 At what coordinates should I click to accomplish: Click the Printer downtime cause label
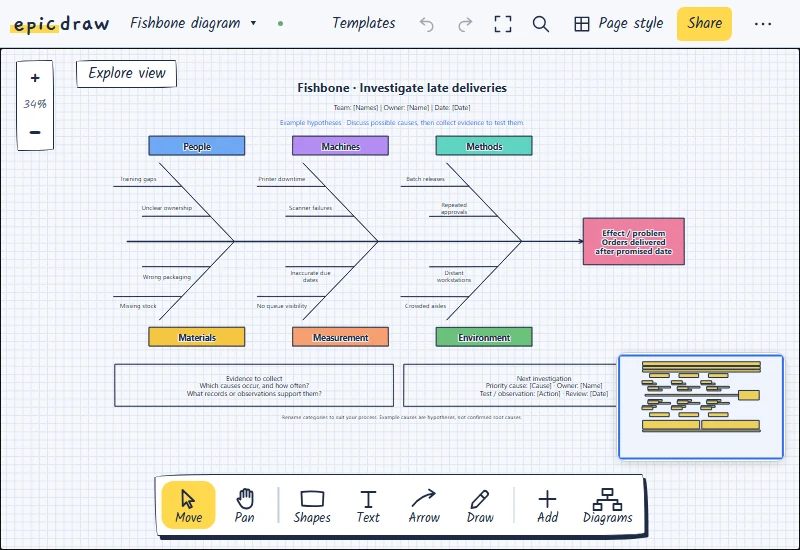click(282, 179)
